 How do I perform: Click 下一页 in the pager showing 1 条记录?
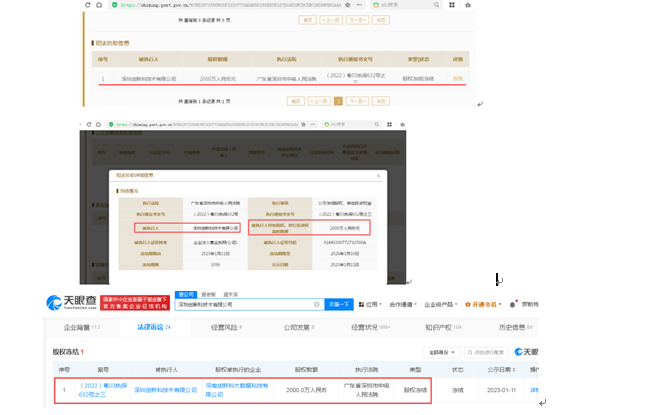point(358,101)
